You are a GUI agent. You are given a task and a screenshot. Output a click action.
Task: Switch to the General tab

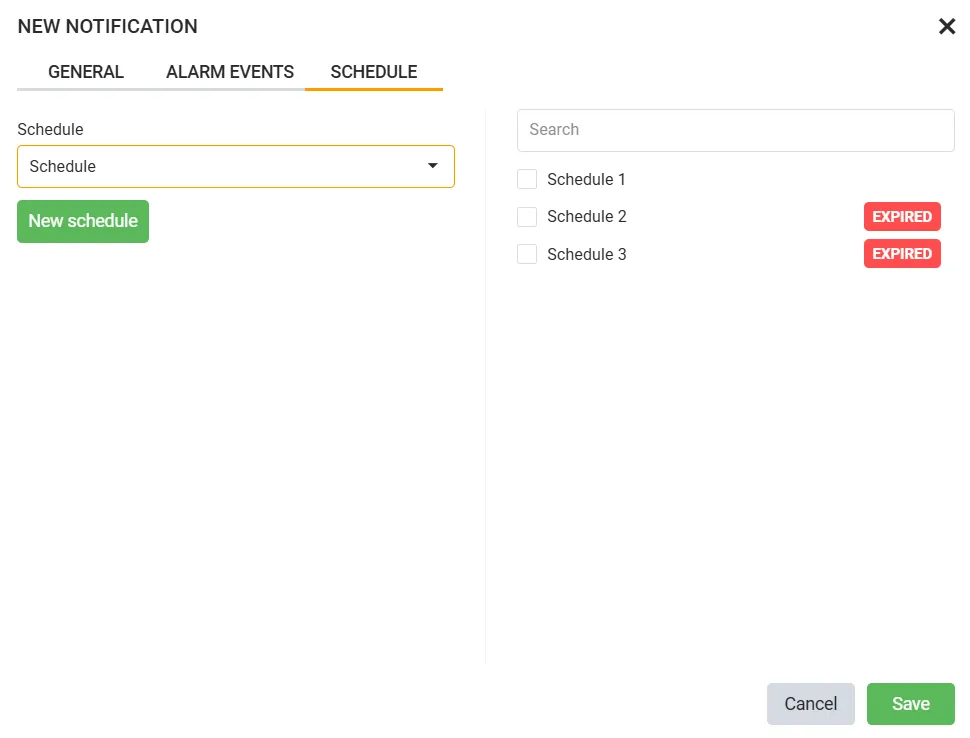[x=86, y=72]
